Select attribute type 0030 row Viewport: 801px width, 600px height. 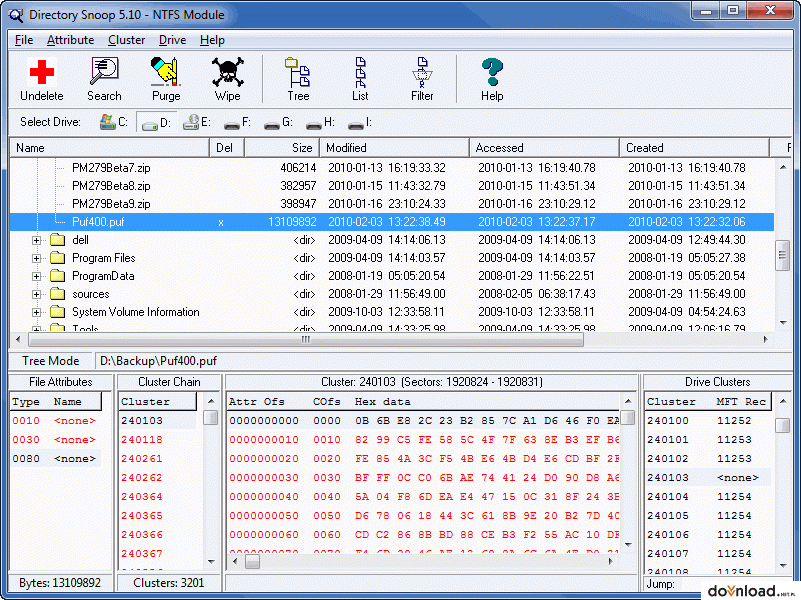[55, 440]
